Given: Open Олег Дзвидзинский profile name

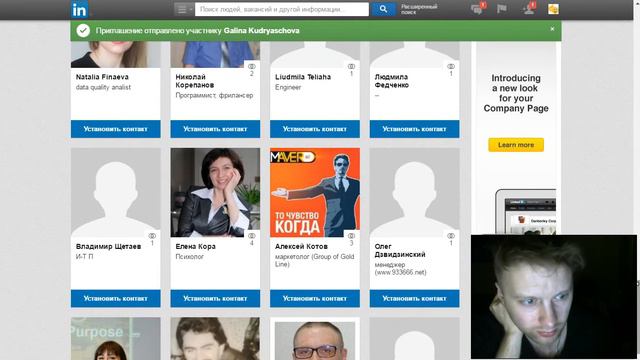Looking at the screenshot, I should pyautogui.click(x=400, y=250).
